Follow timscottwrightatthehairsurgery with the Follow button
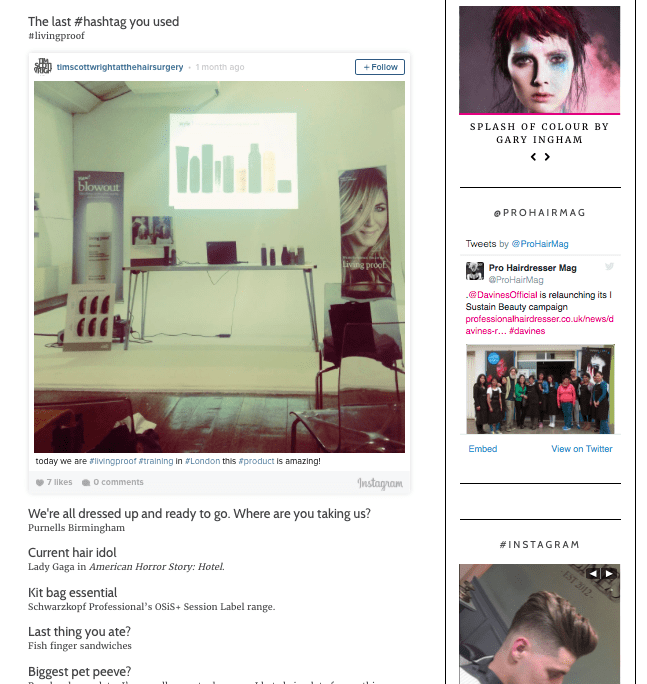The width and height of the screenshot is (647, 684). 380,67
